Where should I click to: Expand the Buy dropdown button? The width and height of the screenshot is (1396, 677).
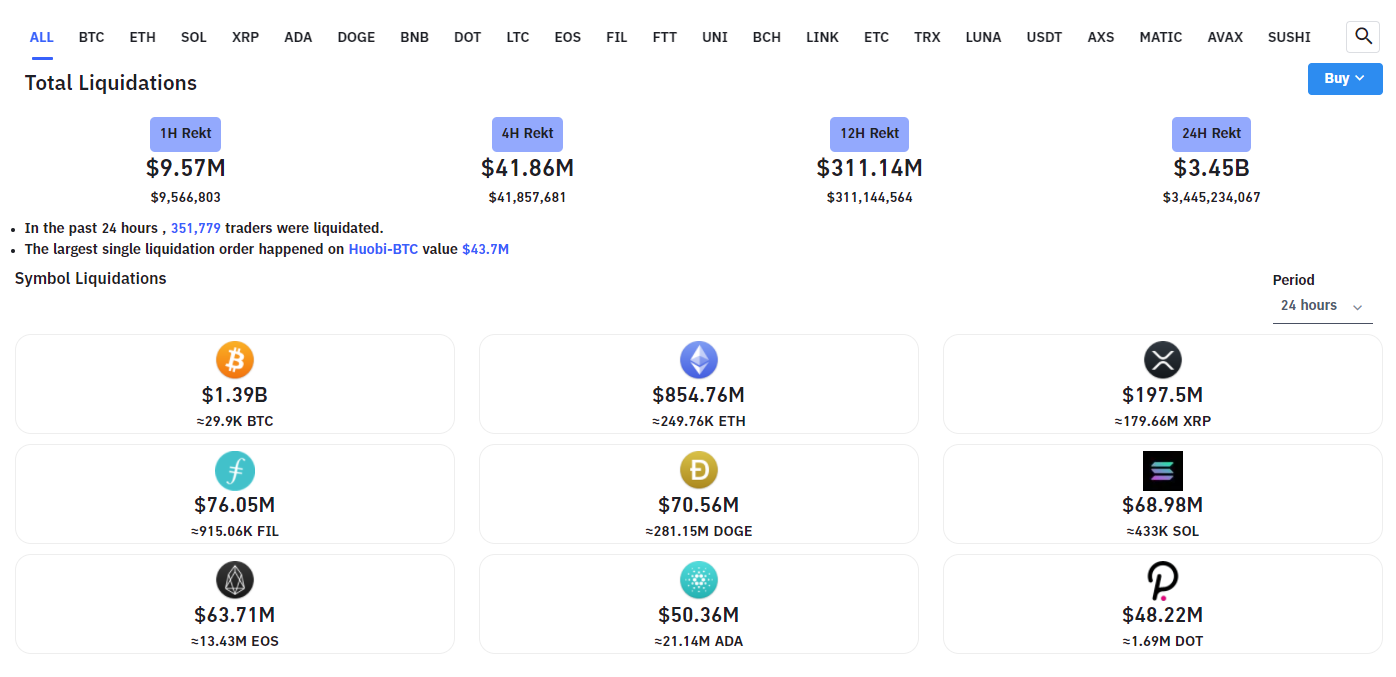pos(1345,79)
